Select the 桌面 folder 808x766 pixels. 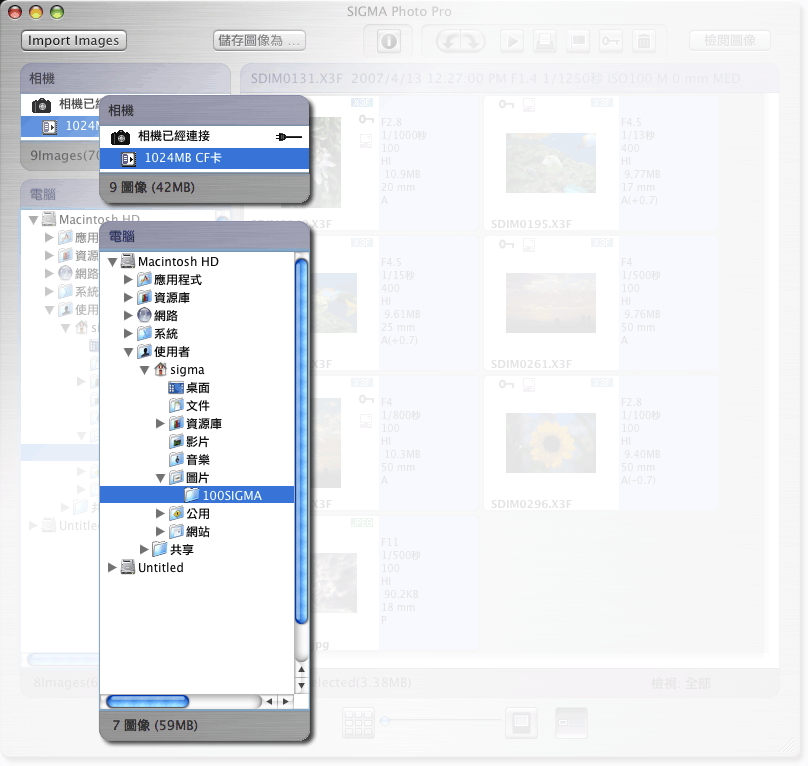pyautogui.click(x=198, y=388)
